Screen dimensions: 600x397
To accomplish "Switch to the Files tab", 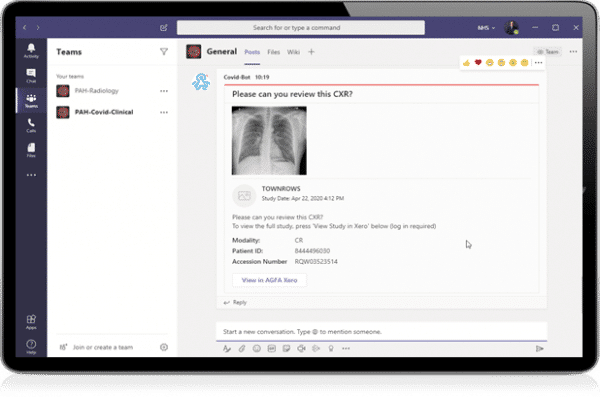I will pos(274,52).
